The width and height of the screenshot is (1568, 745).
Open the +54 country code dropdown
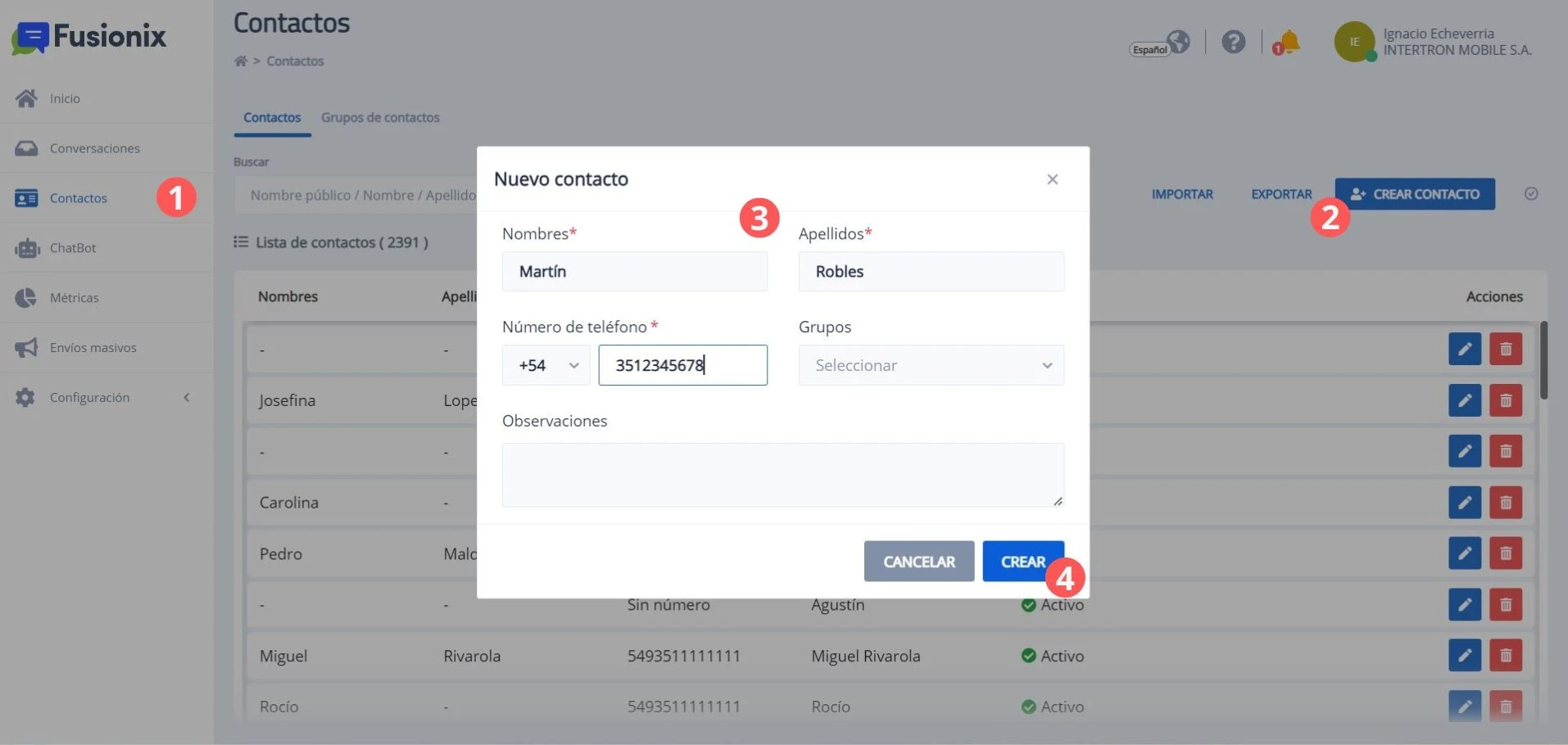[546, 365]
